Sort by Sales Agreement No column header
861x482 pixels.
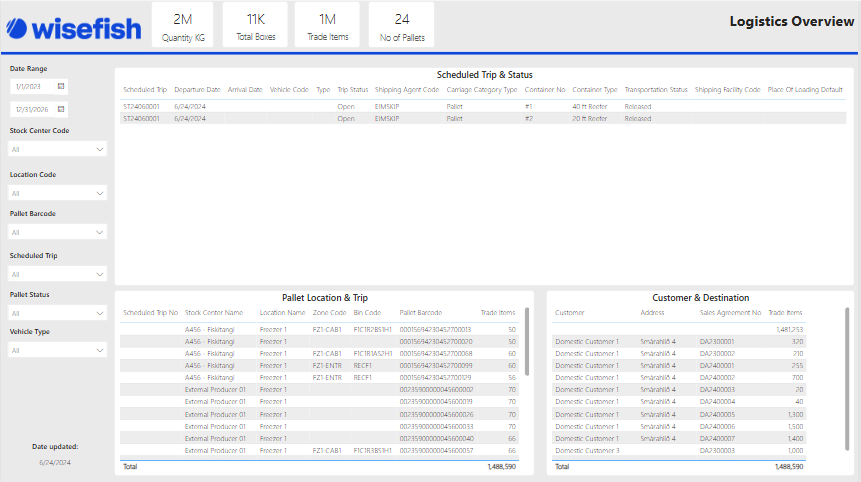pos(730,313)
